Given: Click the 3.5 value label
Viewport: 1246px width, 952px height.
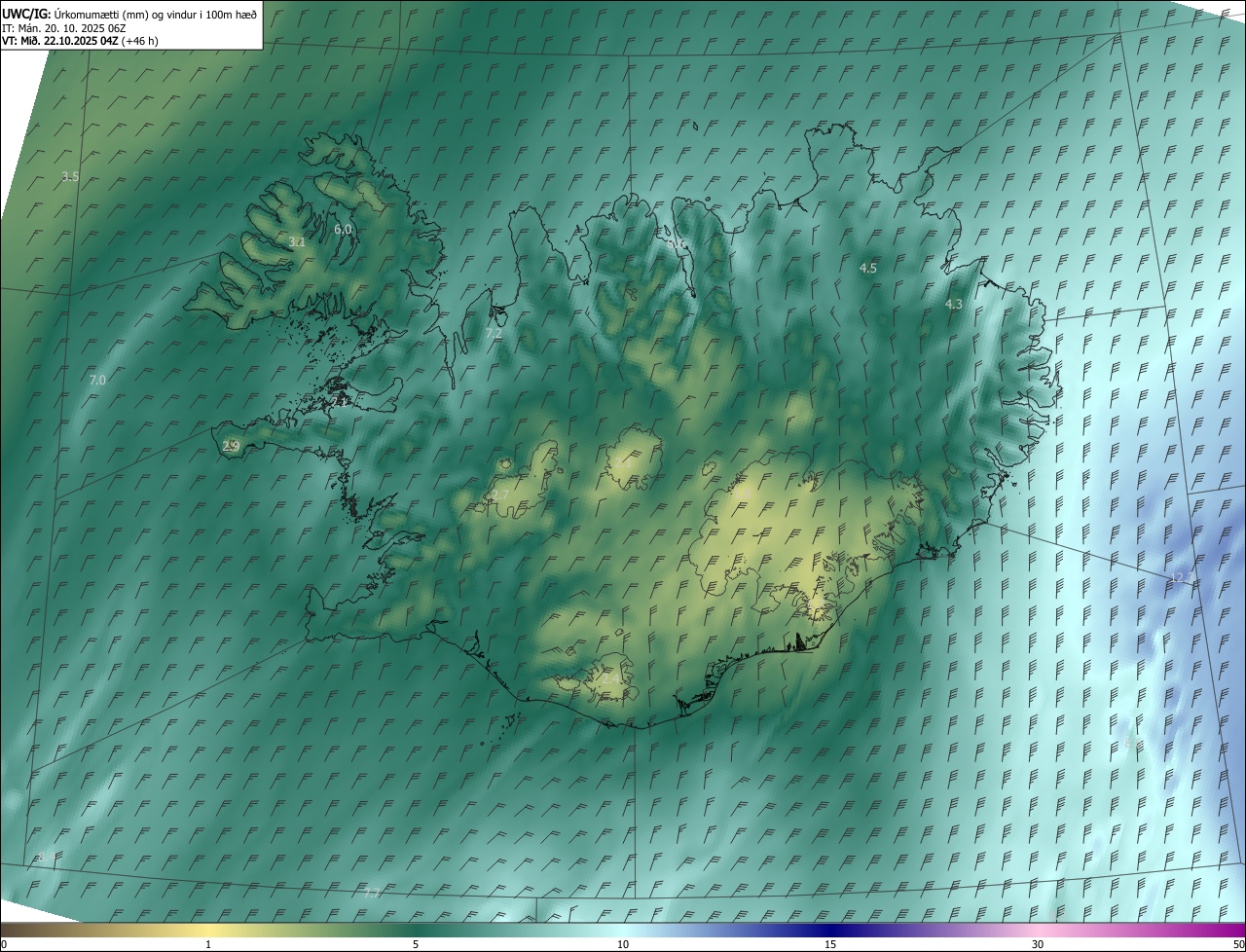Looking at the screenshot, I should point(70,176).
